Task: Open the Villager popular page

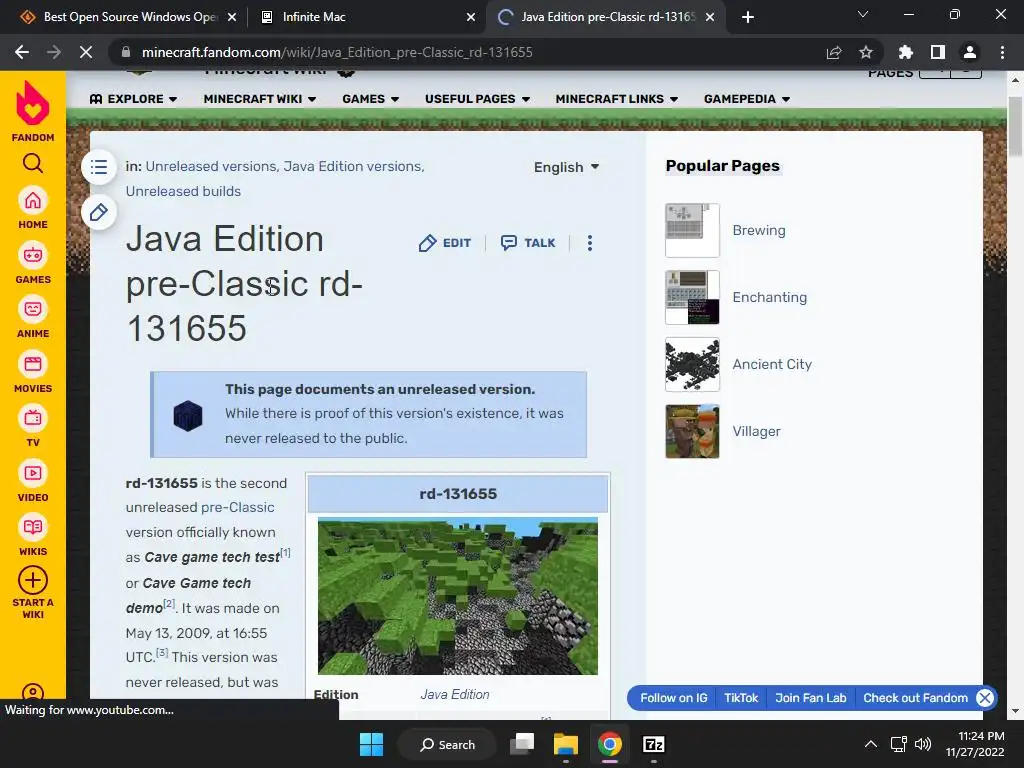Action: 756,432
